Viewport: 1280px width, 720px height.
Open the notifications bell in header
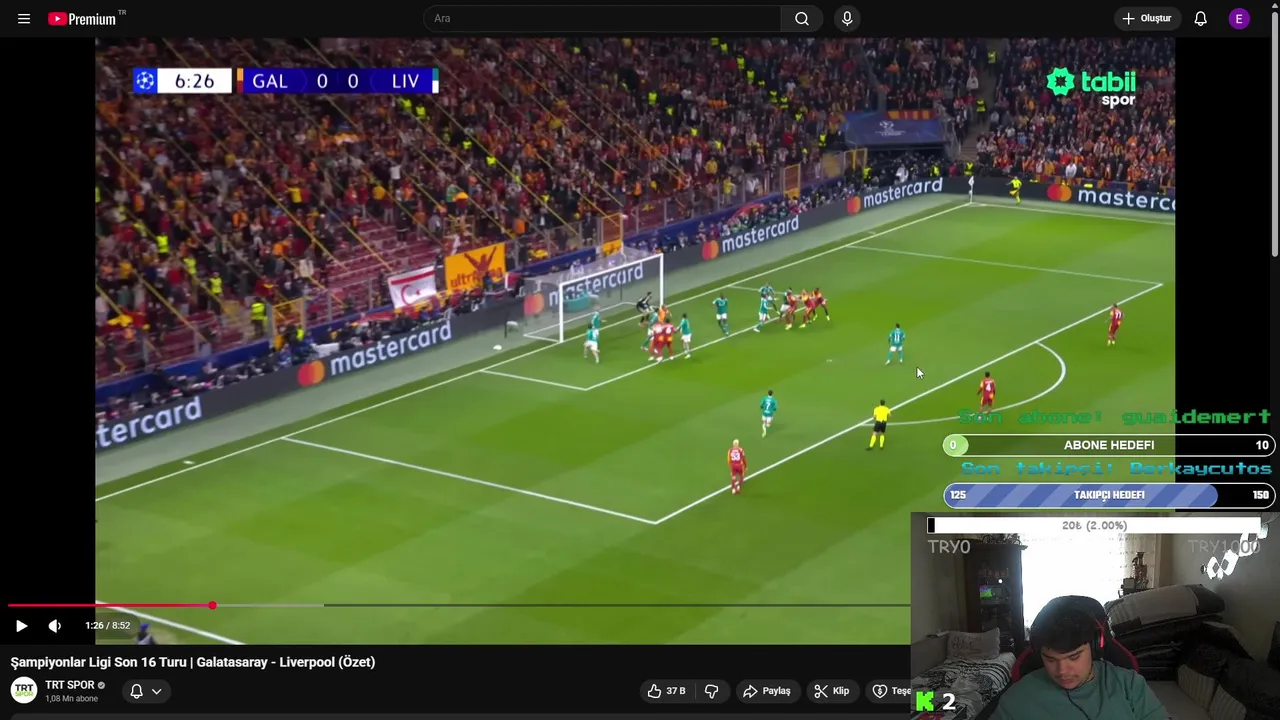point(1201,19)
